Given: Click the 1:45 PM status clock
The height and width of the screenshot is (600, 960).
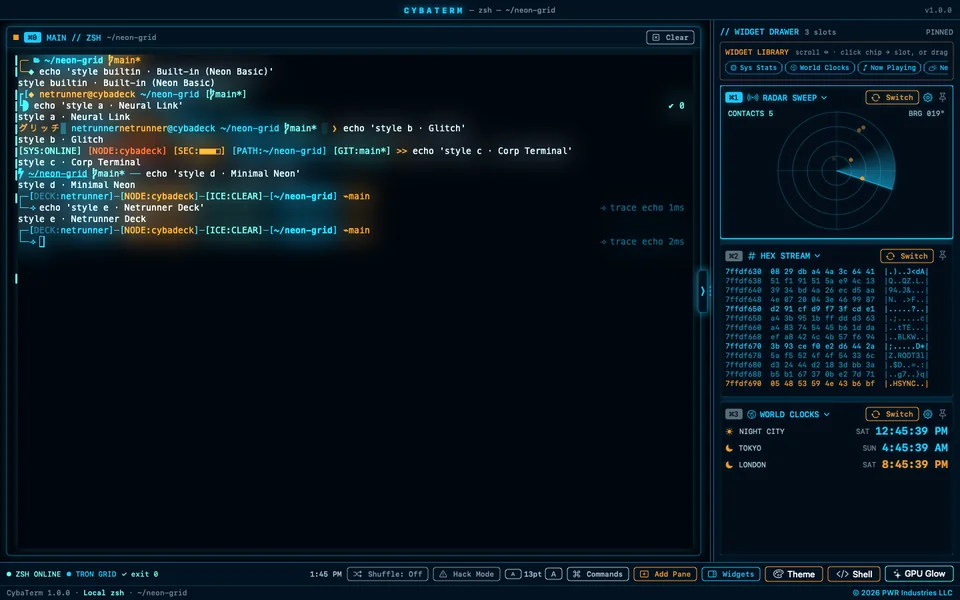Looking at the screenshot, I should point(326,574).
